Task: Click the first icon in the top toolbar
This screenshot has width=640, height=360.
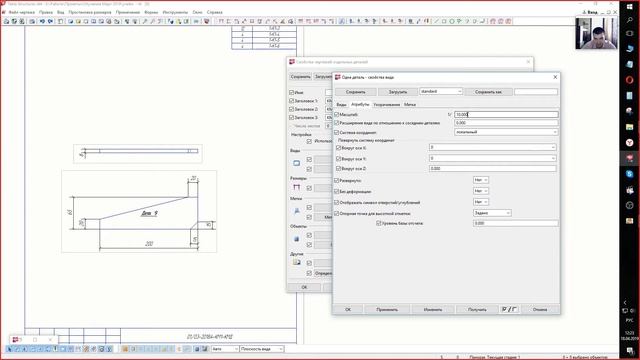Action: [6, 21]
